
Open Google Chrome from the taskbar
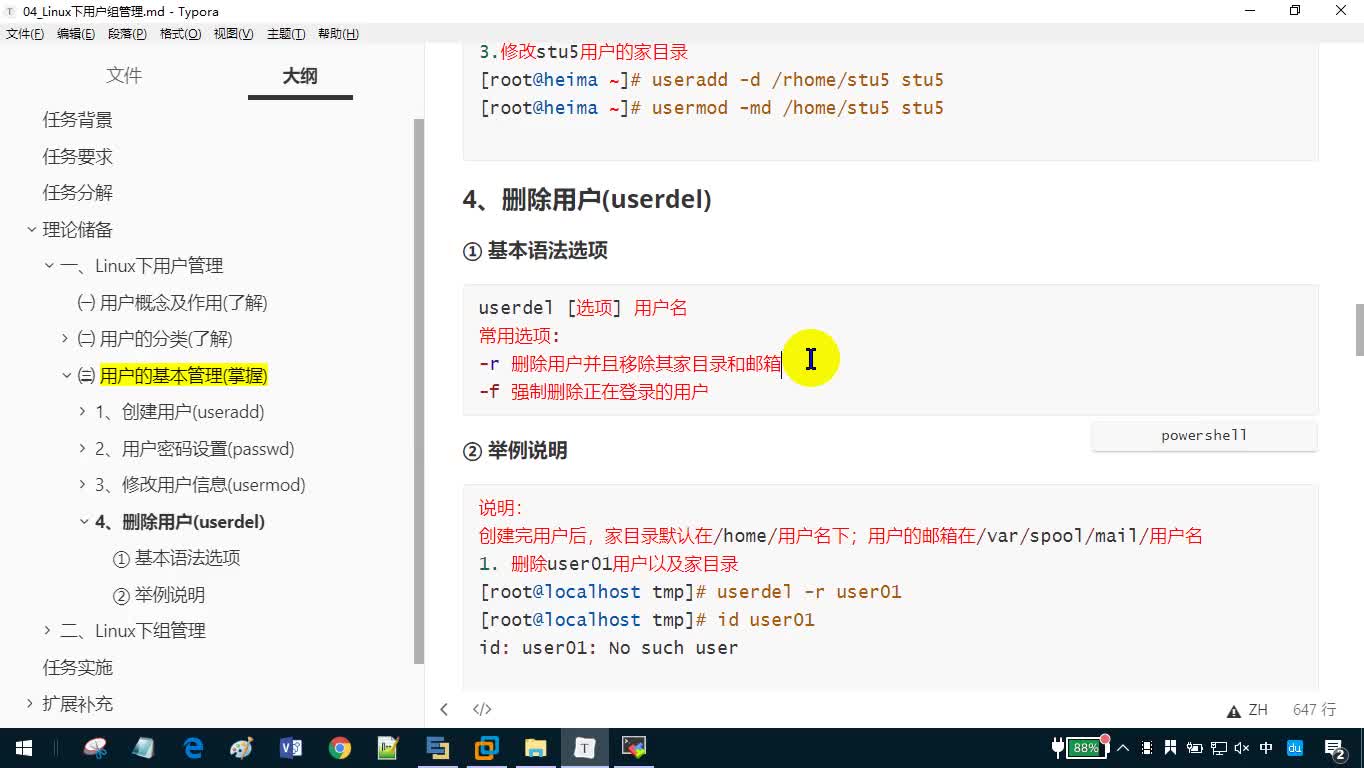[340, 748]
